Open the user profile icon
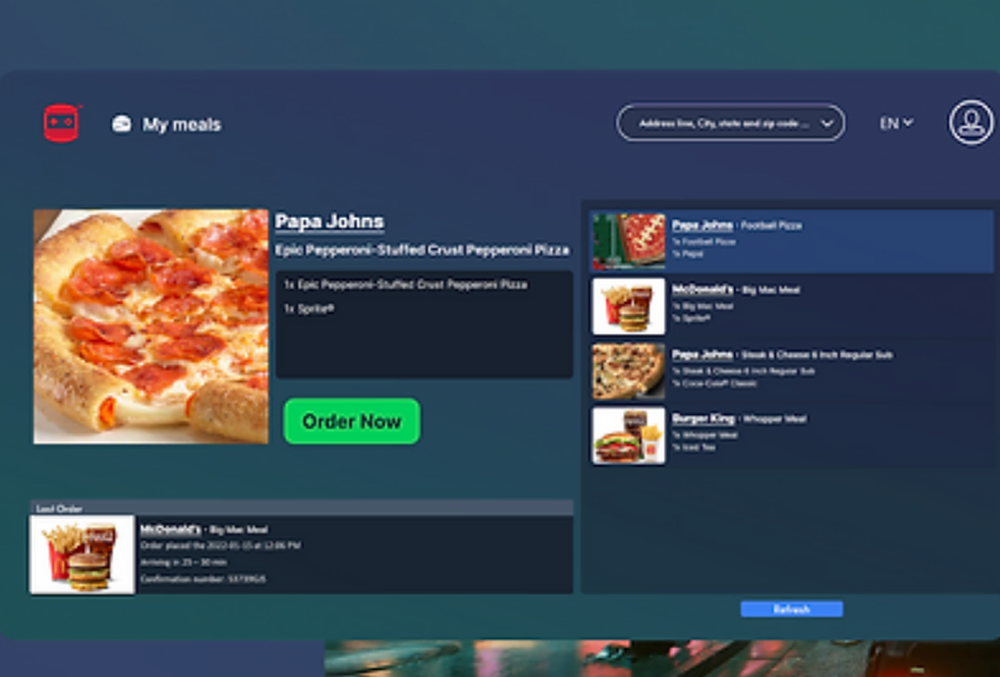 tap(969, 122)
